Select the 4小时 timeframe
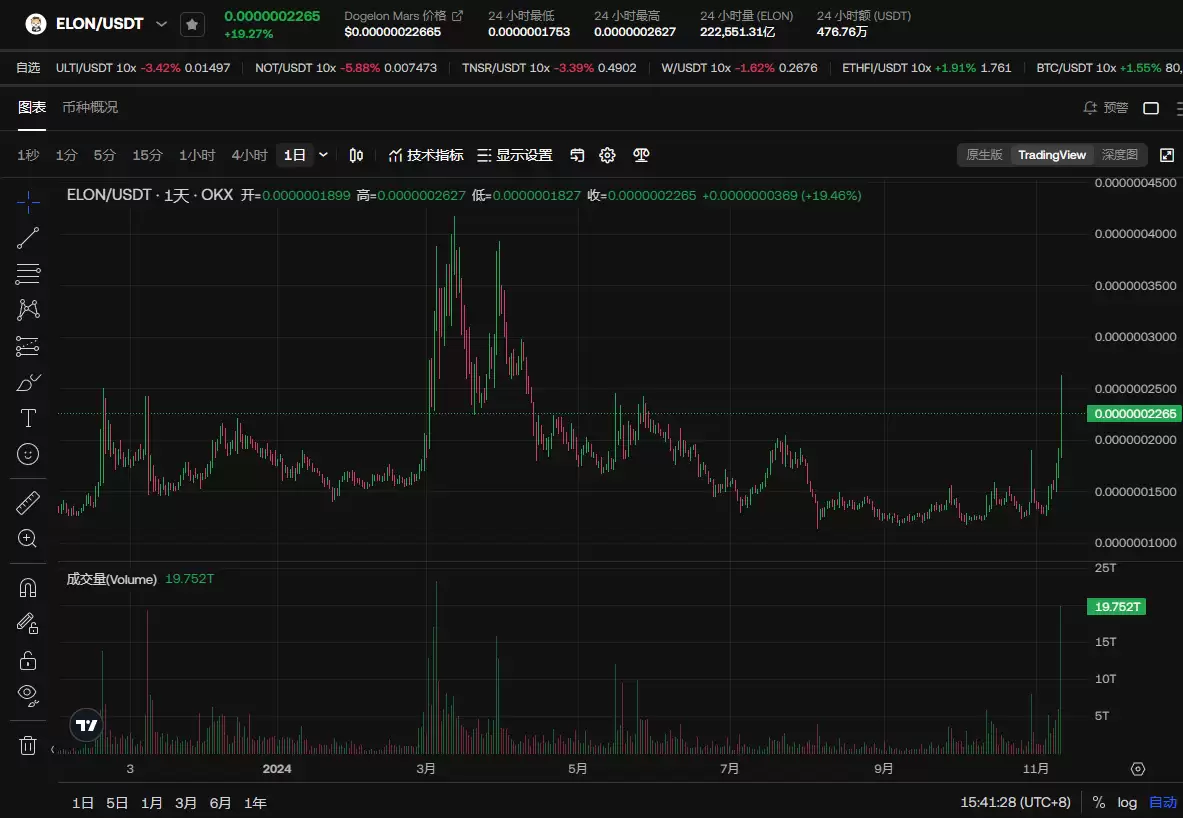The width and height of the screenshot is (1183, 818). pos(249,155)
